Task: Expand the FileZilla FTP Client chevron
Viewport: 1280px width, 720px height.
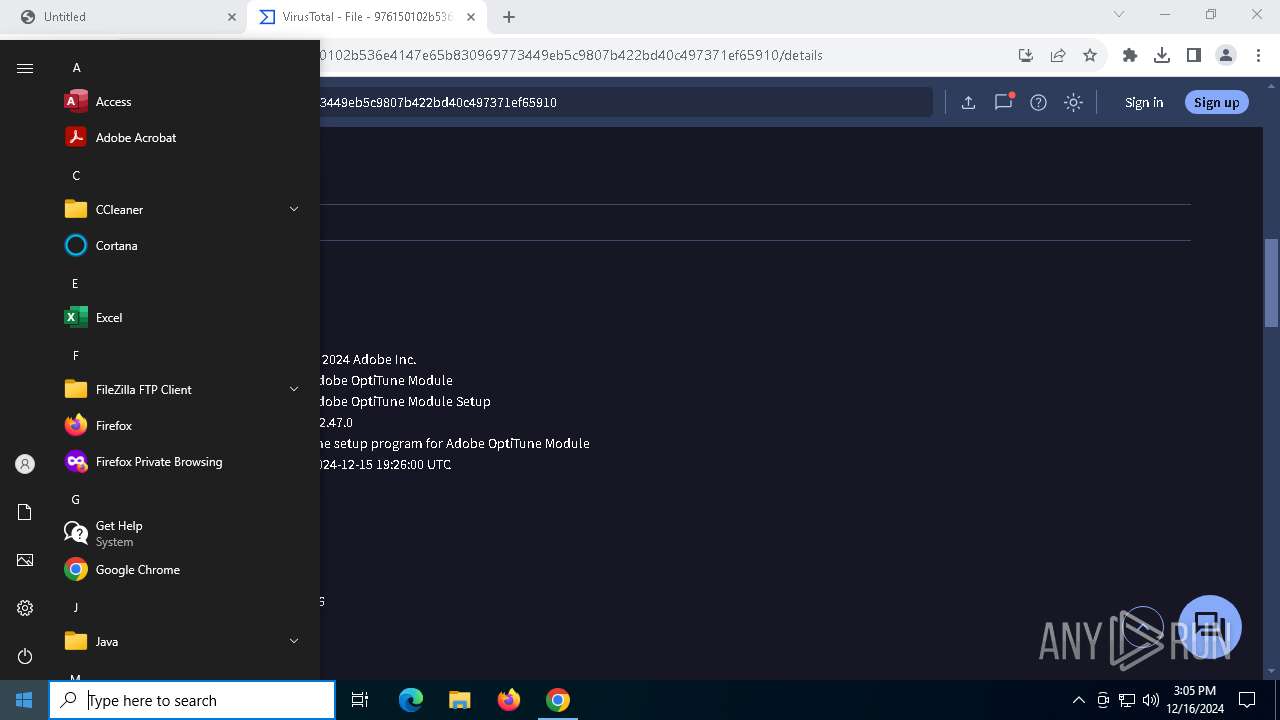Action: (294, 389)
